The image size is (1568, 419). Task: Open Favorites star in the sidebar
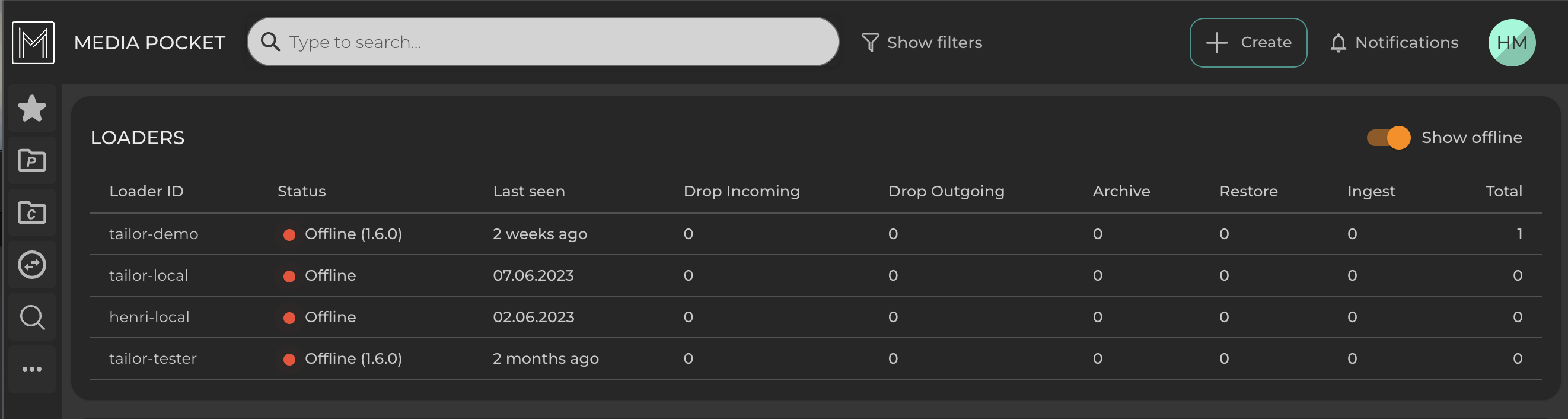31,109
